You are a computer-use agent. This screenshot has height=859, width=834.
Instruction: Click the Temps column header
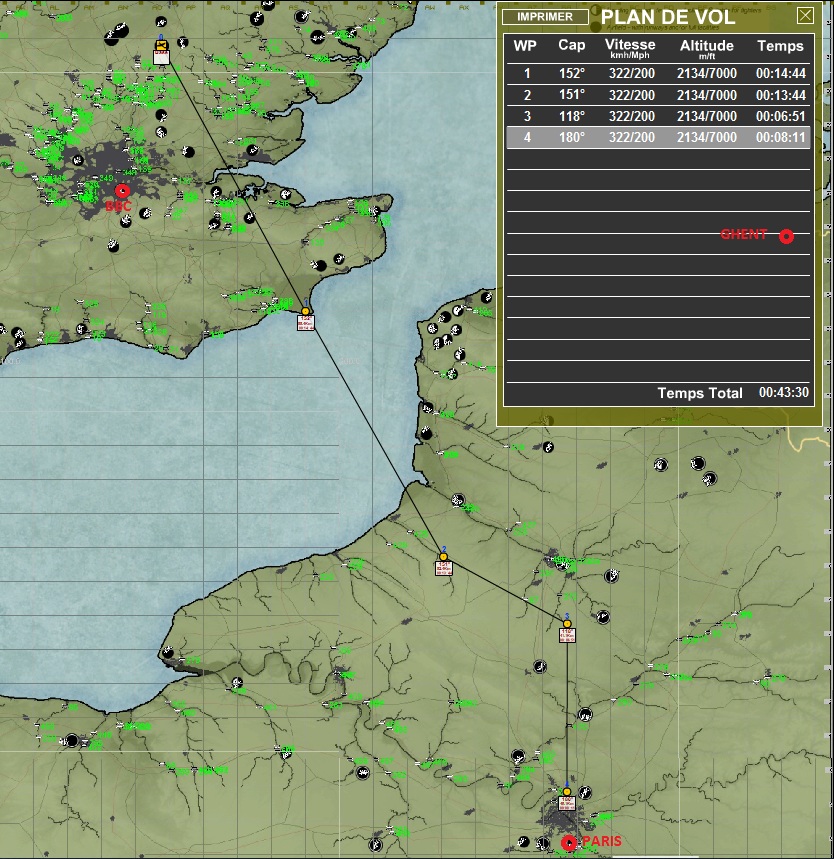[780, 46]
